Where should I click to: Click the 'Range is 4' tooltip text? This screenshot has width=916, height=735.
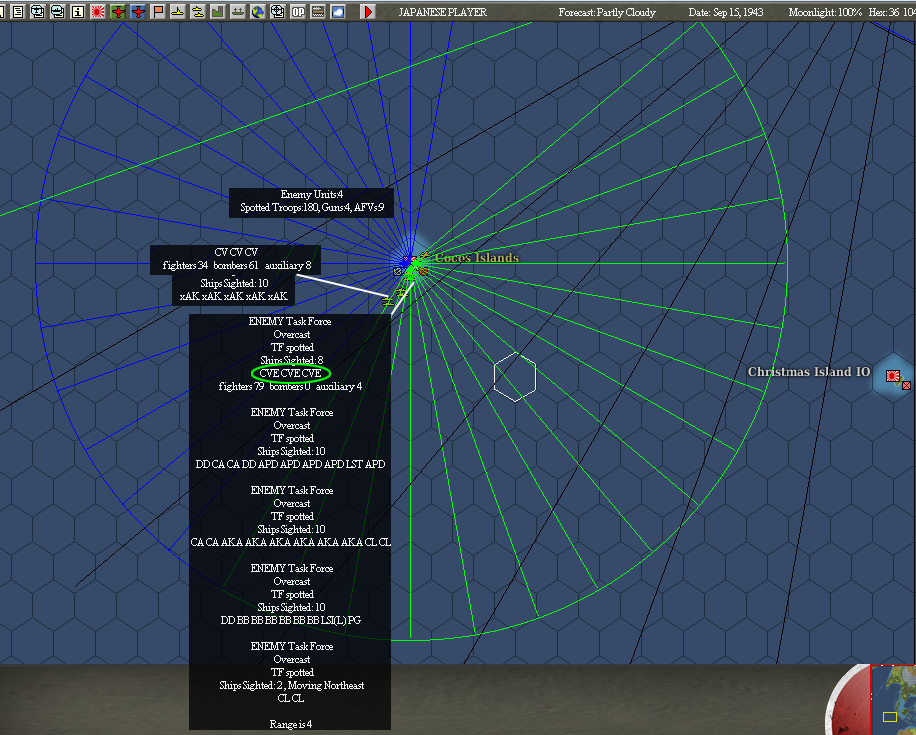coord(290,724)
